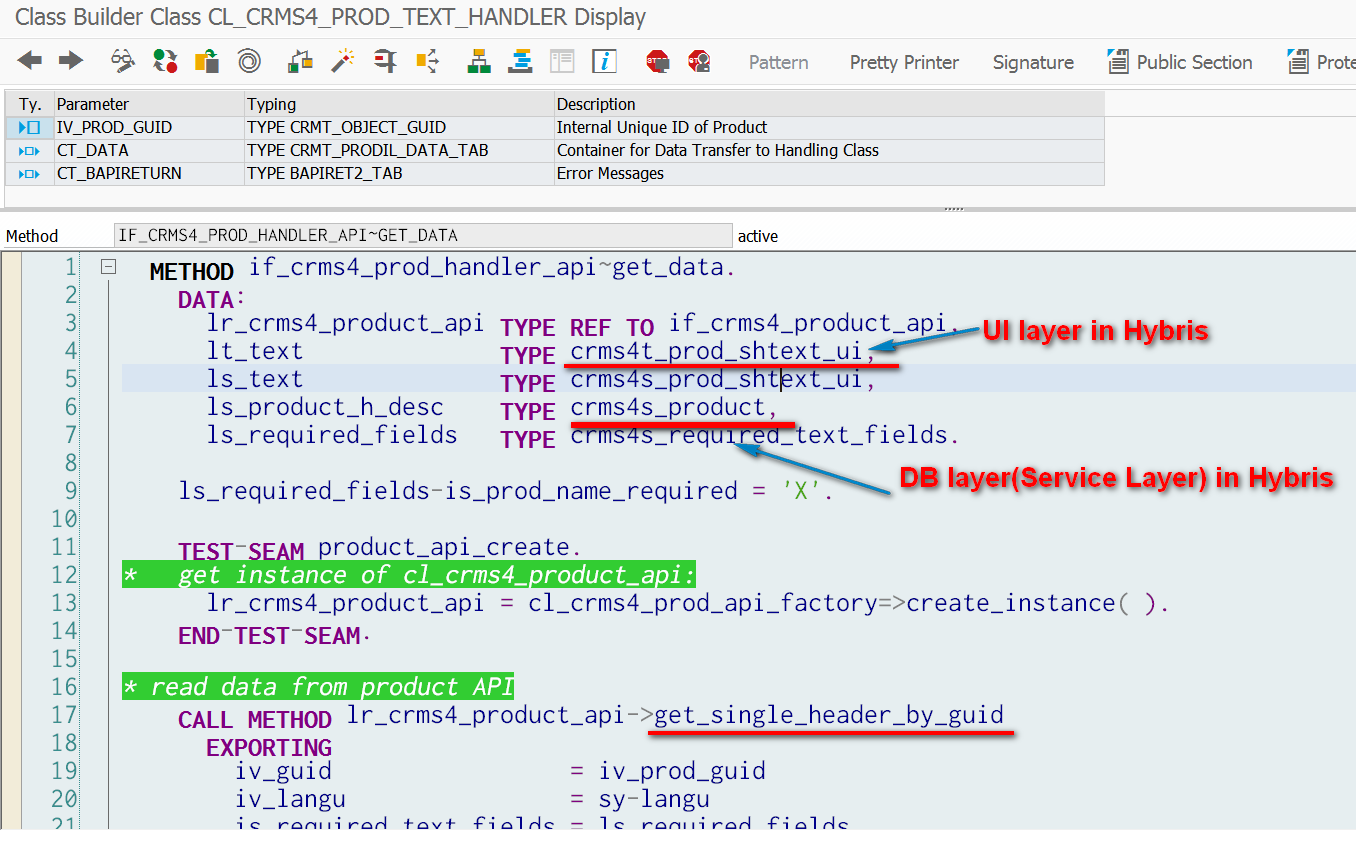Click the Forward arrow icon

pyautogui.click(x=70, y=61)
